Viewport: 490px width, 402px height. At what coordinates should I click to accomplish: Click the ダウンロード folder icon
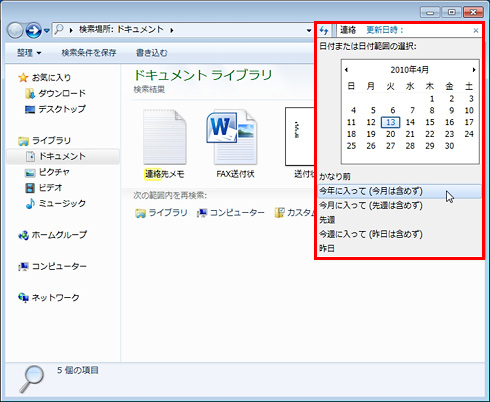30,94
